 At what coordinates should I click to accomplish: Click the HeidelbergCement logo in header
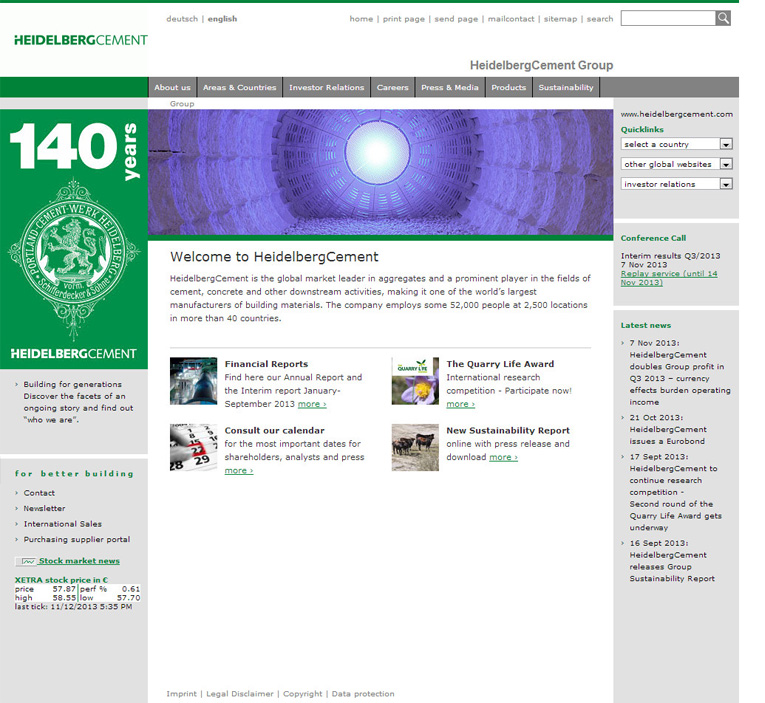pyautogui.click(x=81, y=40)
